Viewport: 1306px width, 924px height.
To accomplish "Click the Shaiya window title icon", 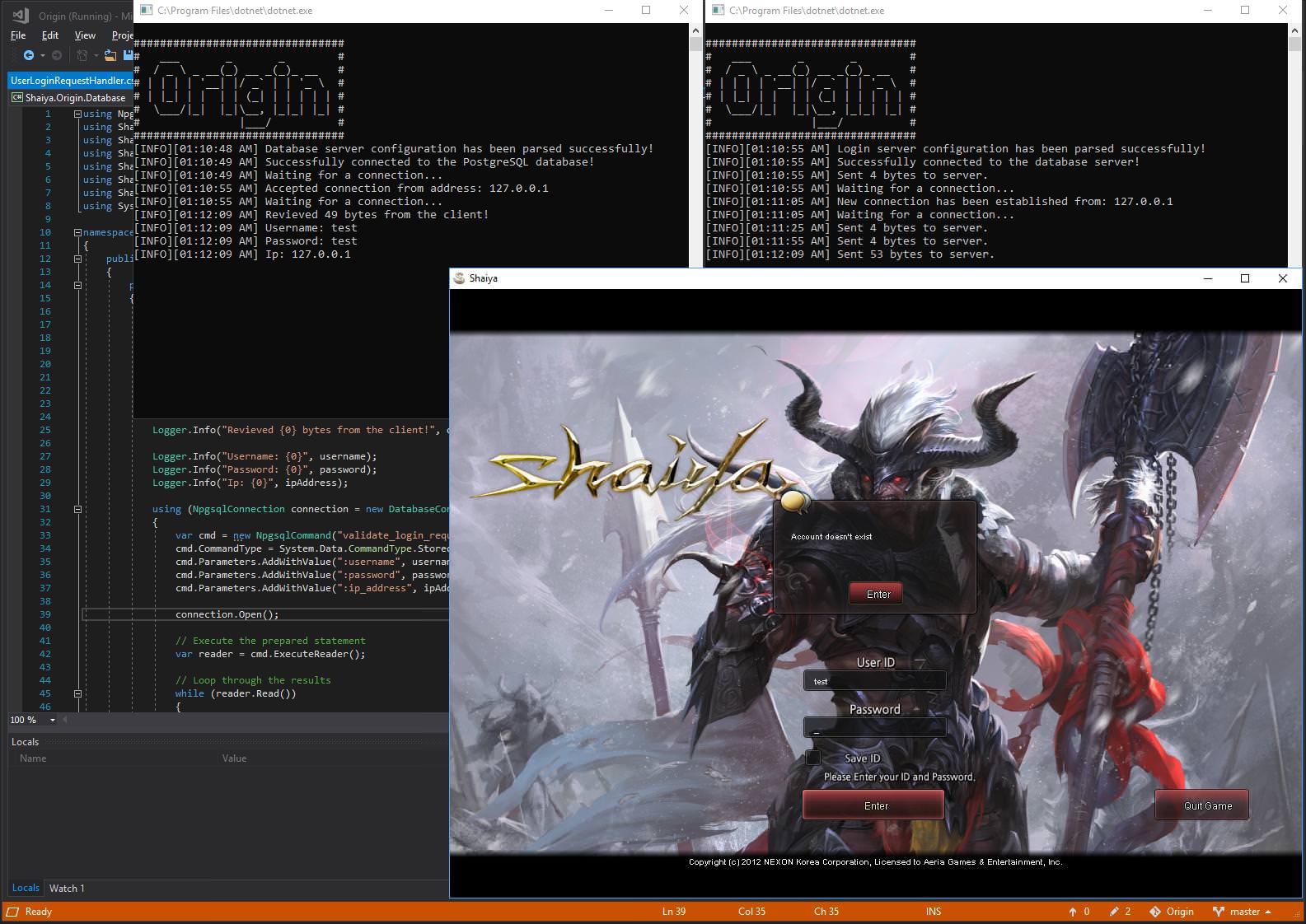I will pos(459,278).
